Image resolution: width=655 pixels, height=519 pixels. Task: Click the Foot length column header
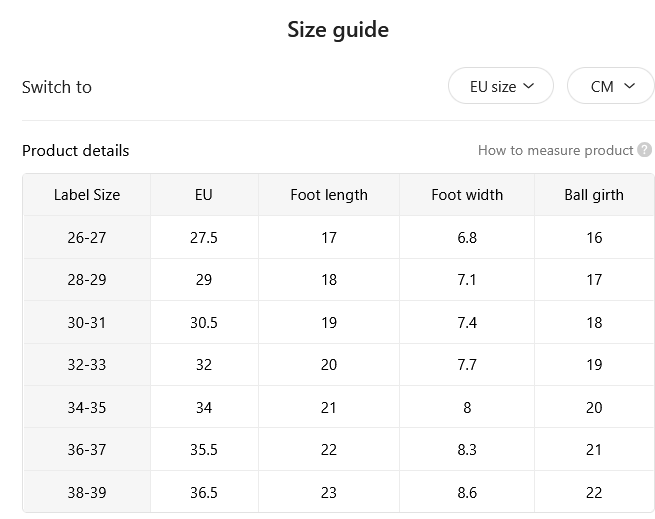coord(329,195)
